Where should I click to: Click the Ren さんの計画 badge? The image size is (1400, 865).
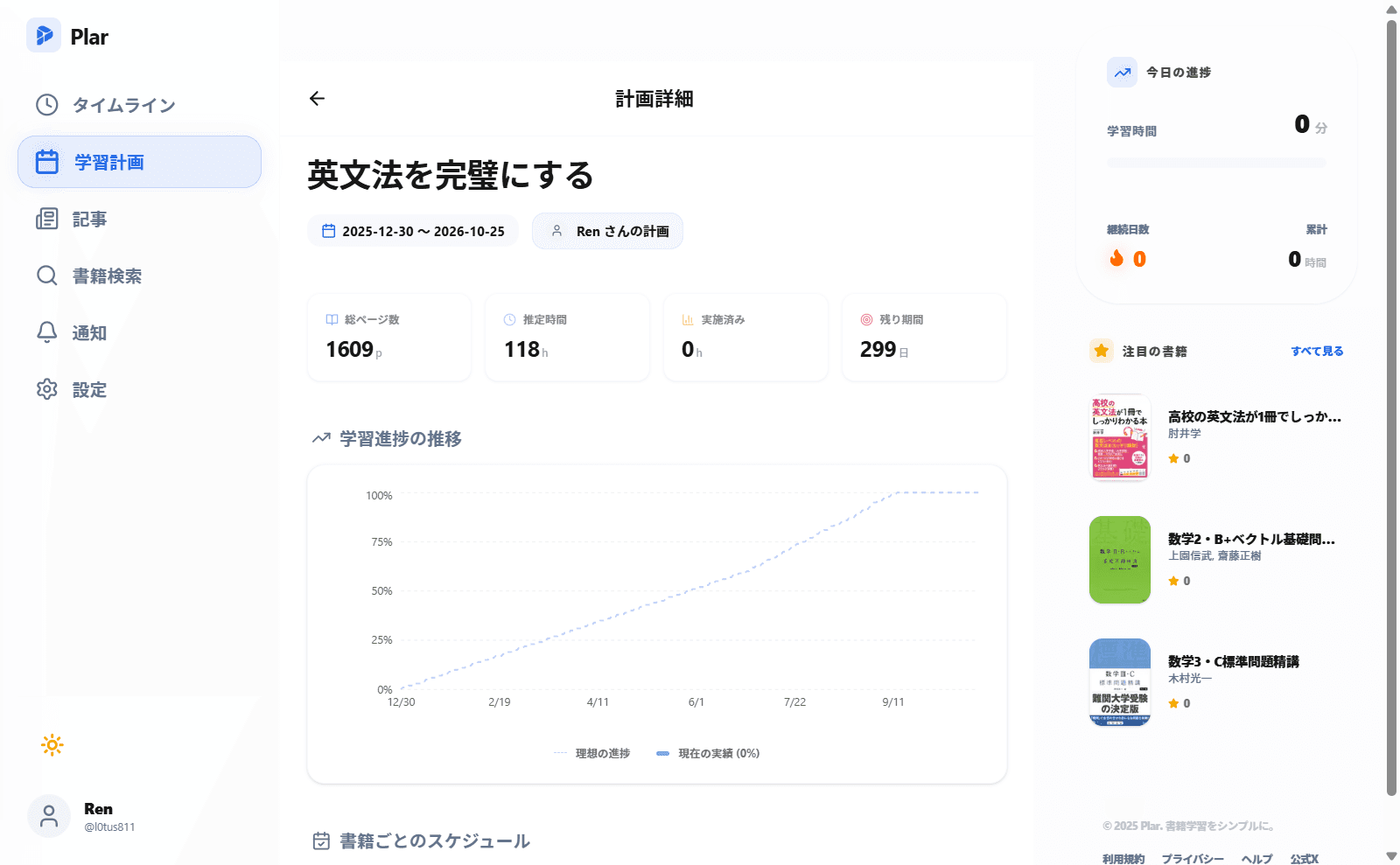pos(607,231)
